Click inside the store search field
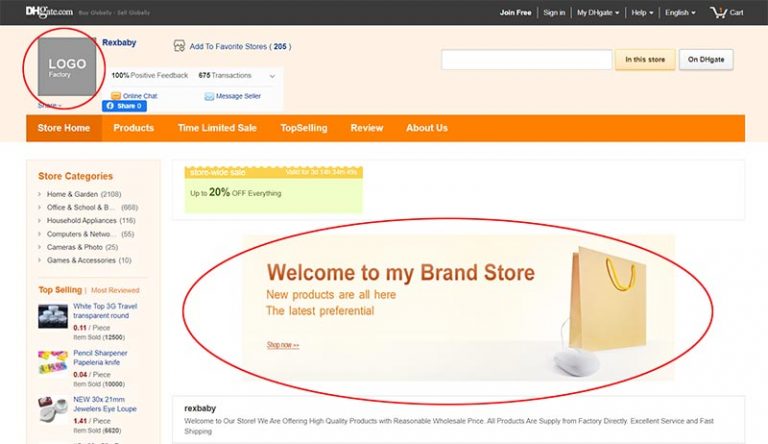Screen dimensions: 768x444 click(x=526, y=60)
